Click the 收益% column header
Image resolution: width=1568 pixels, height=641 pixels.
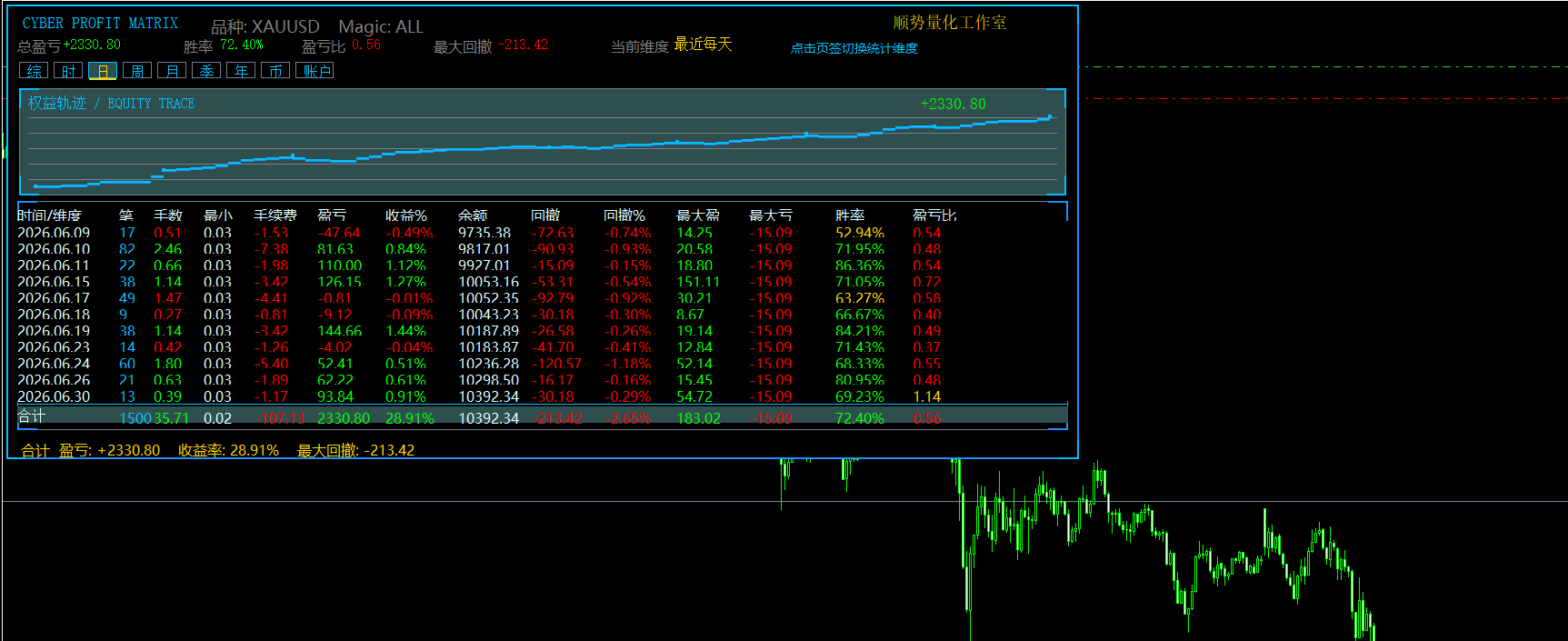coord(406,215)
